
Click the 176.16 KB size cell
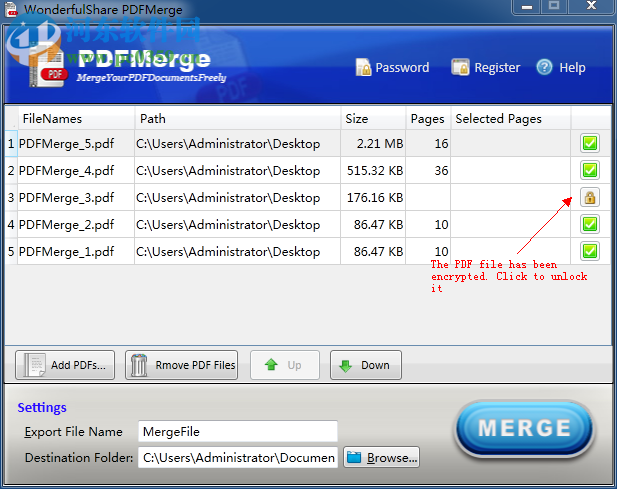pyautogui.click(x=373, y=197)
